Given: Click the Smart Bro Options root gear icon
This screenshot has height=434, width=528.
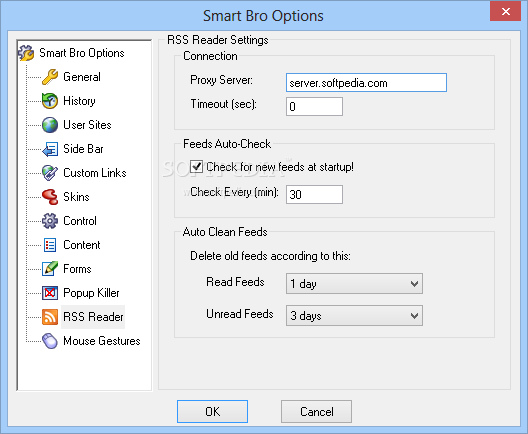Looking at the screenshot, I should tap(26, 53).
